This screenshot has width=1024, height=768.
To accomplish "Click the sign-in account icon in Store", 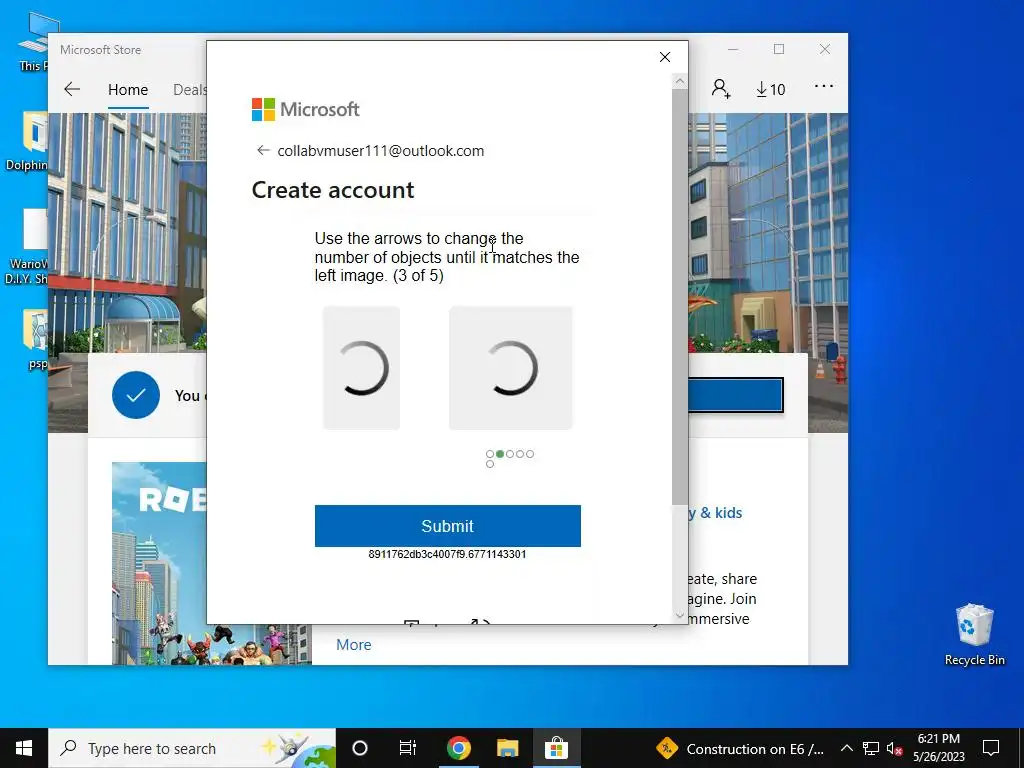I will coord(721,88).
